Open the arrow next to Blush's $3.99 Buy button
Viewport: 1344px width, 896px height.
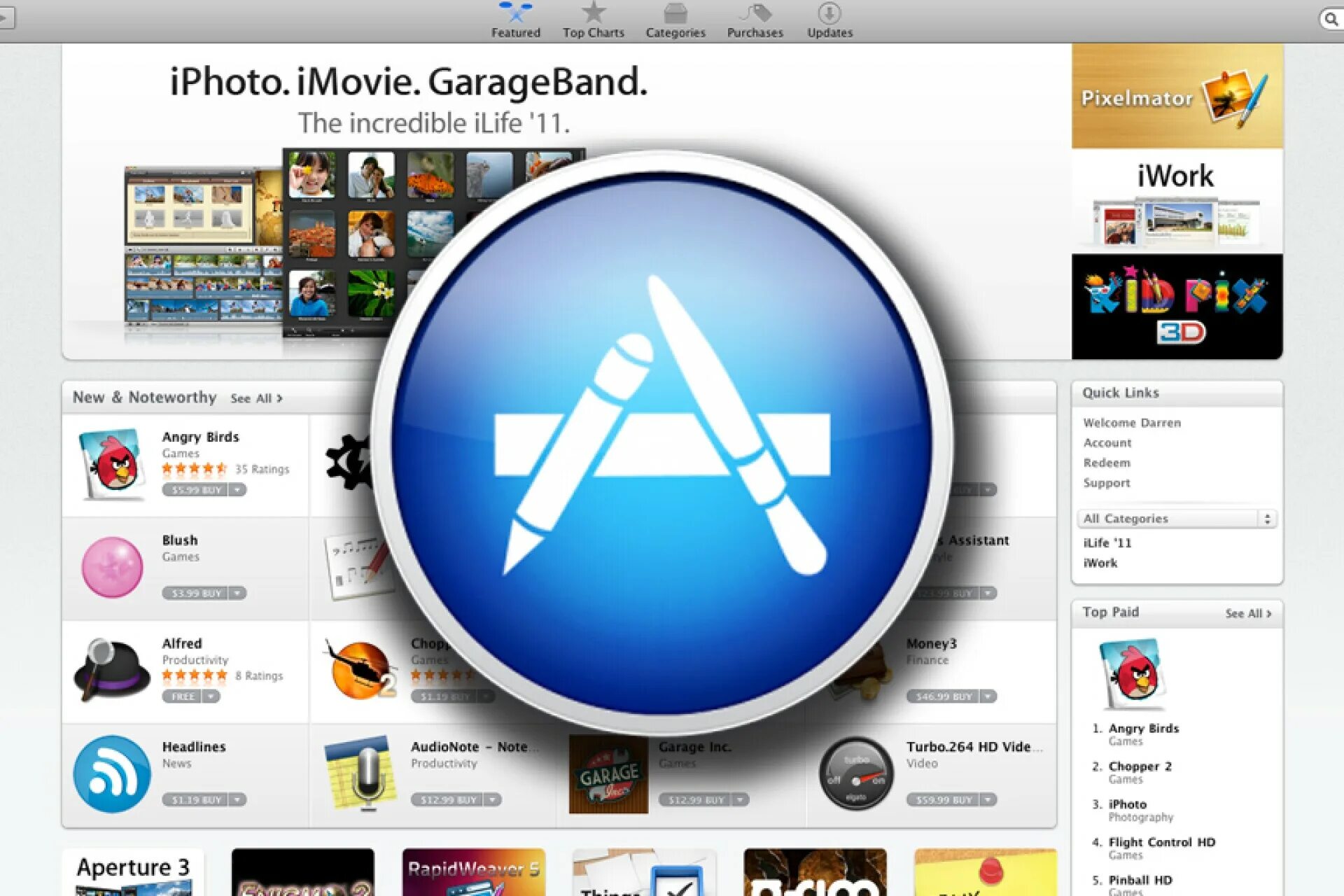click(x=238, y=594)
